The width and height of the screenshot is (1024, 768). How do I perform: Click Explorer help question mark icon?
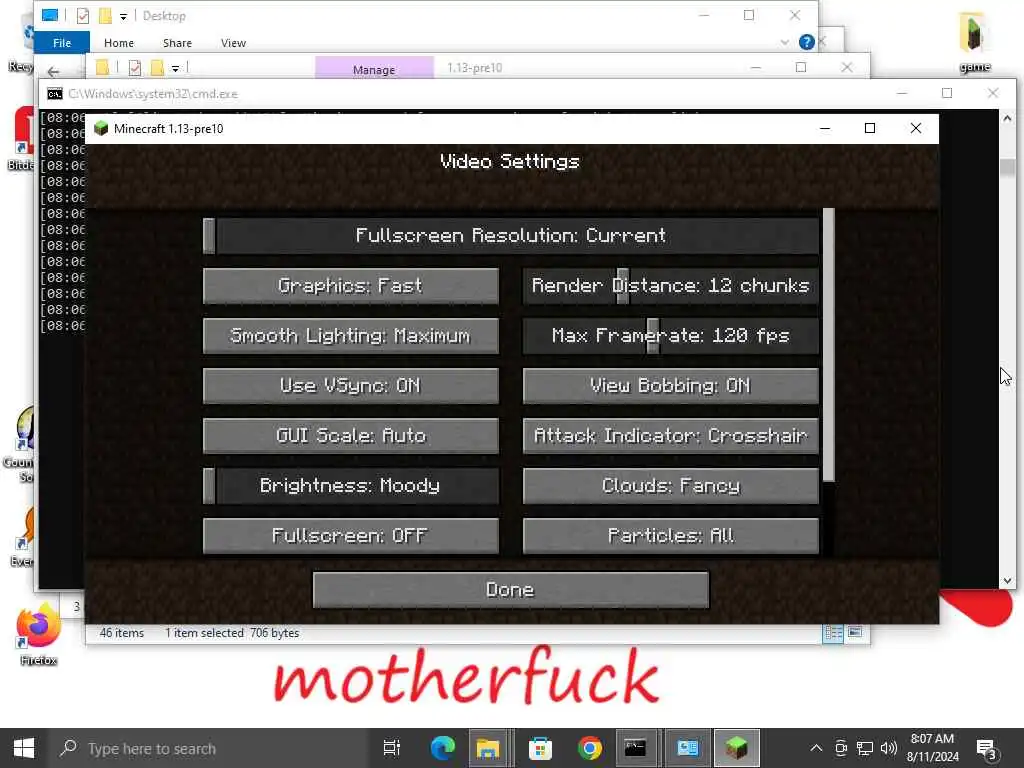[807, 42]
